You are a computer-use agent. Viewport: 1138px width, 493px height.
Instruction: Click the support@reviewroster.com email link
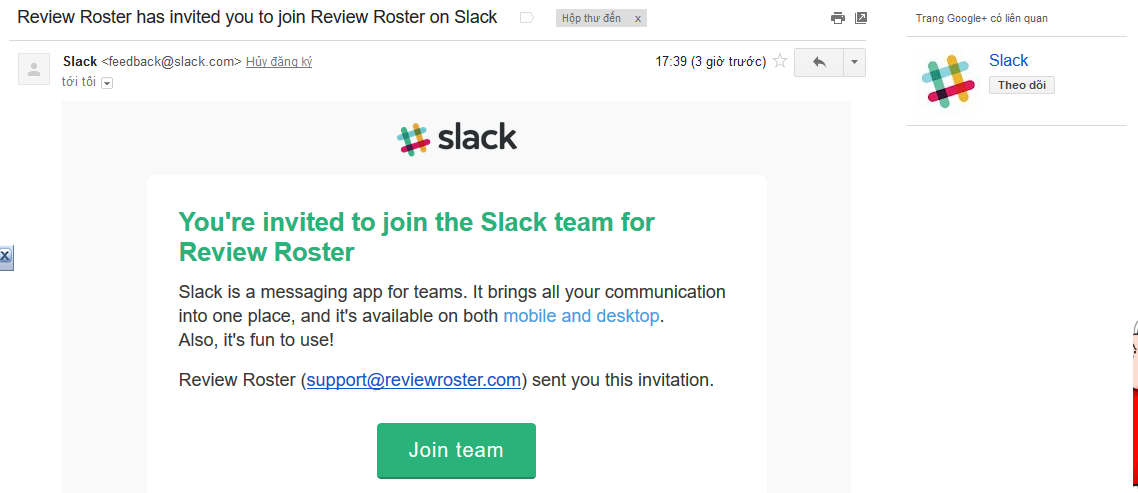pyautogui.click(x=414, y=380)
